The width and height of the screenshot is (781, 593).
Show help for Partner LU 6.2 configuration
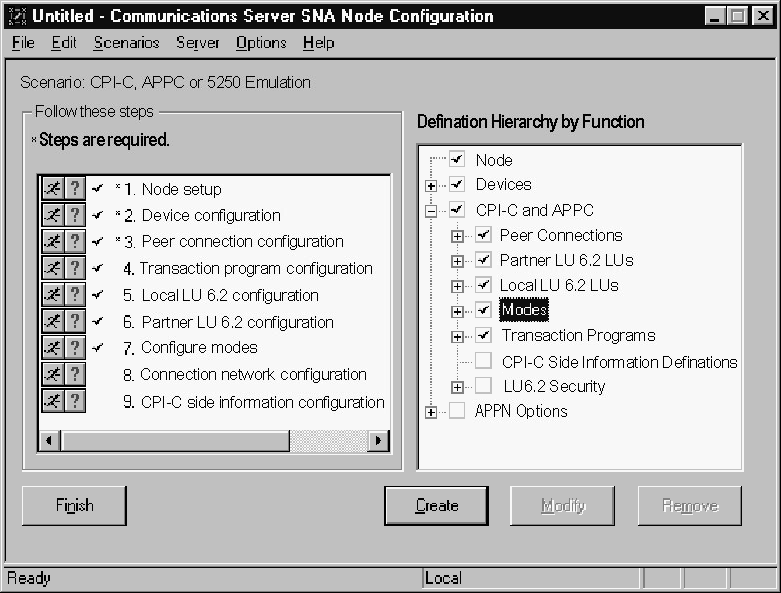click(74, 322)
